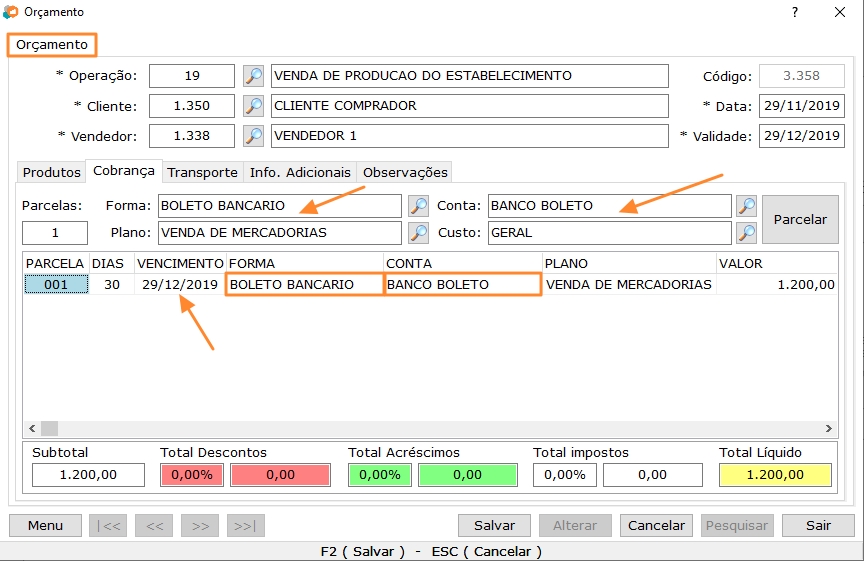Open cost center lookup beside GERAL field
This screenshot has width=864, height=561.
click(x=746, y=233)
